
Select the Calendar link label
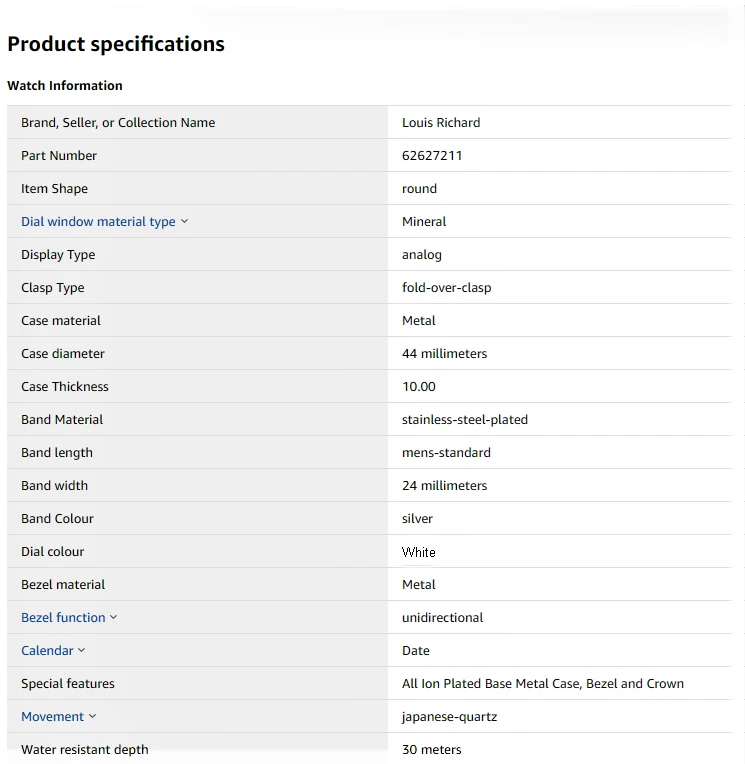[x=47, y=651]
